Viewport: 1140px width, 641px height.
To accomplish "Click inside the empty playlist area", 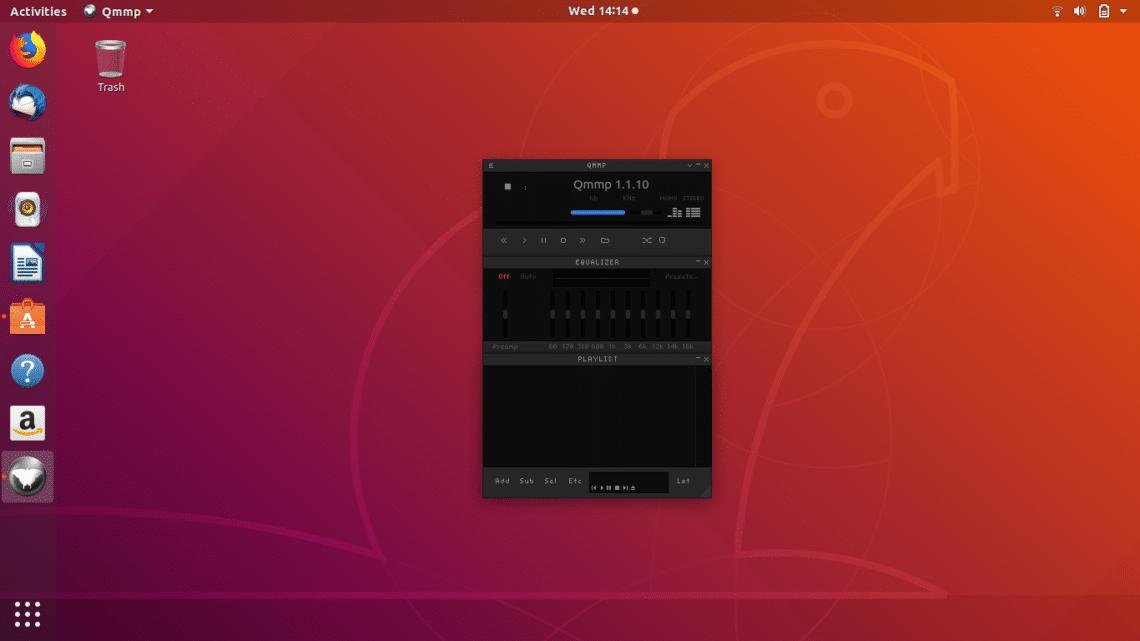I will point(595,415).
